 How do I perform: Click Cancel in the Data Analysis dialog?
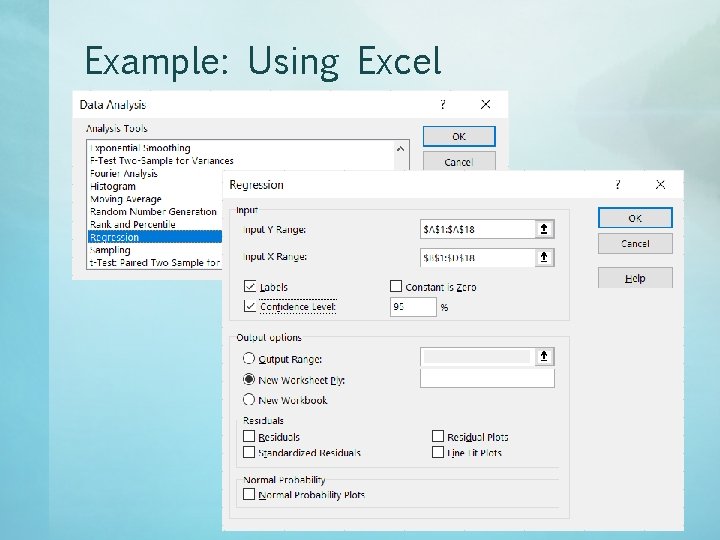459,161
